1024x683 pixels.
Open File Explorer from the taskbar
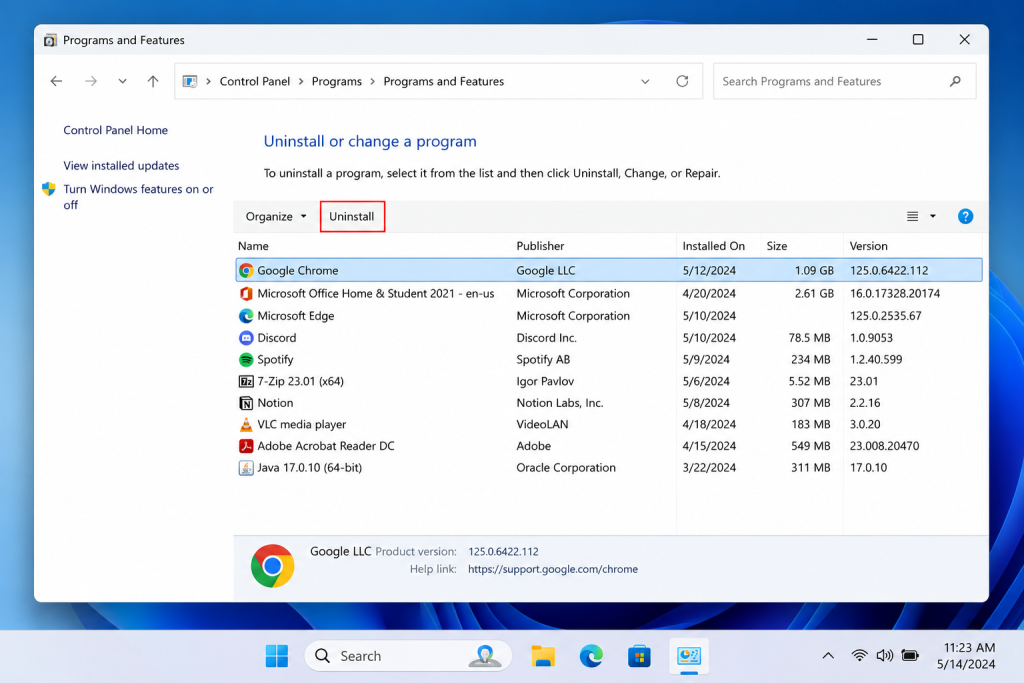pyautogui.click(x=543, y=656)
